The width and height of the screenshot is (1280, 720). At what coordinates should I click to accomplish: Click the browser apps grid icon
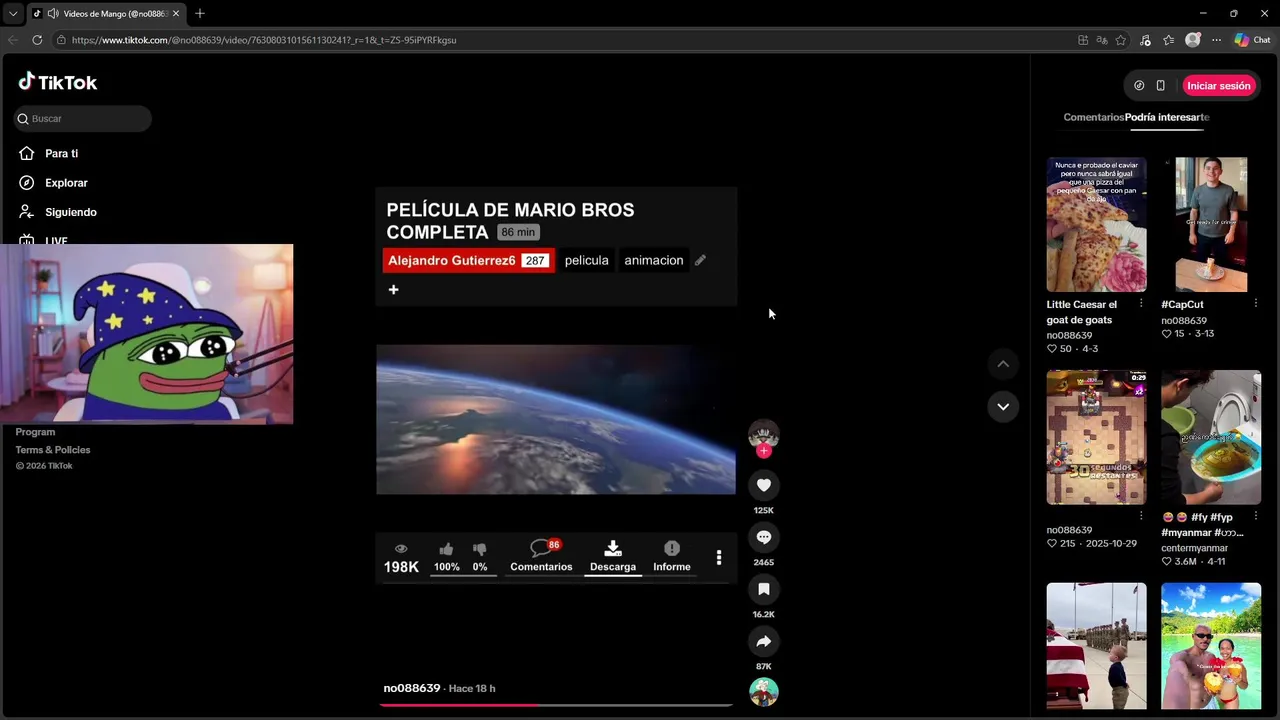point(1083,40)
